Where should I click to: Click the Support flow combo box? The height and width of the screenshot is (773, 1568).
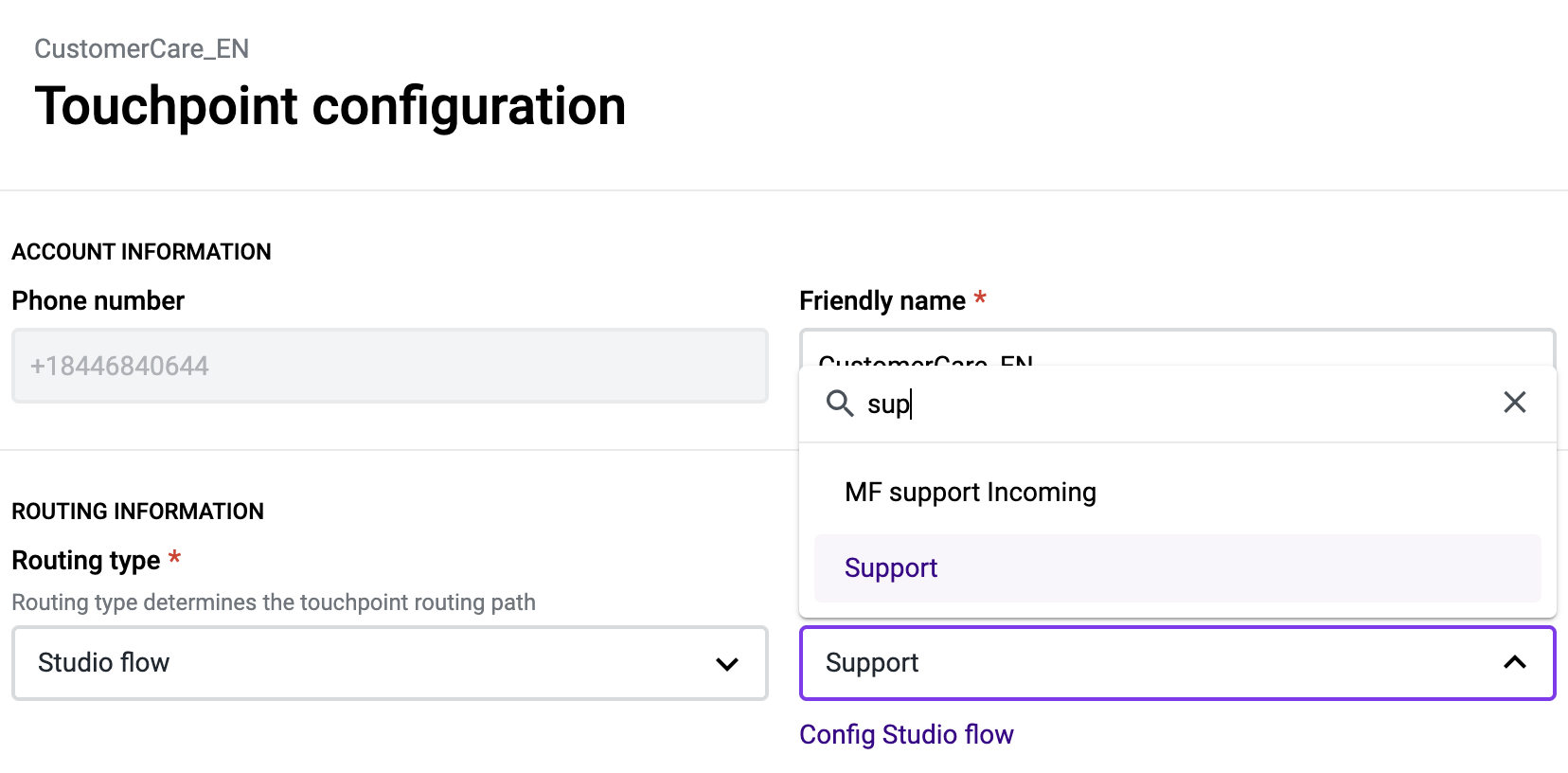pos(1178,663)
